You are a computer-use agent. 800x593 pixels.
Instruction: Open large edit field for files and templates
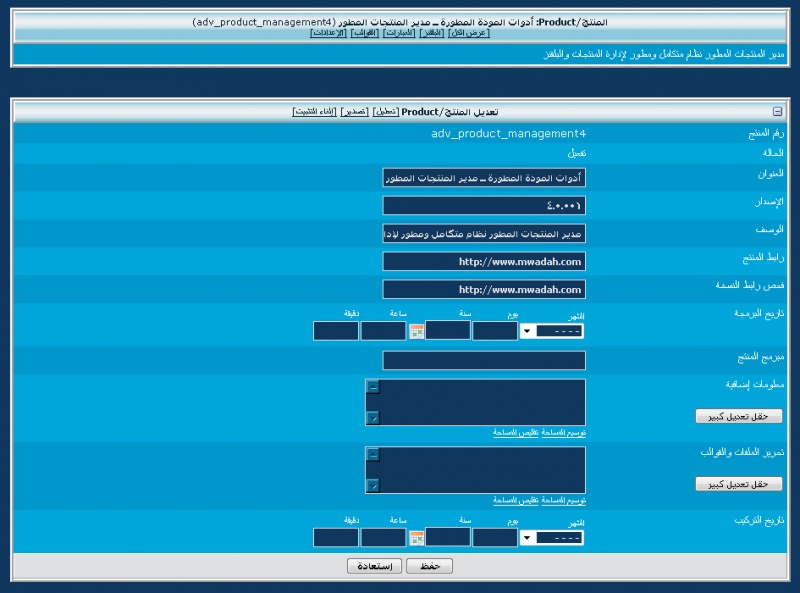pos(738,484)
